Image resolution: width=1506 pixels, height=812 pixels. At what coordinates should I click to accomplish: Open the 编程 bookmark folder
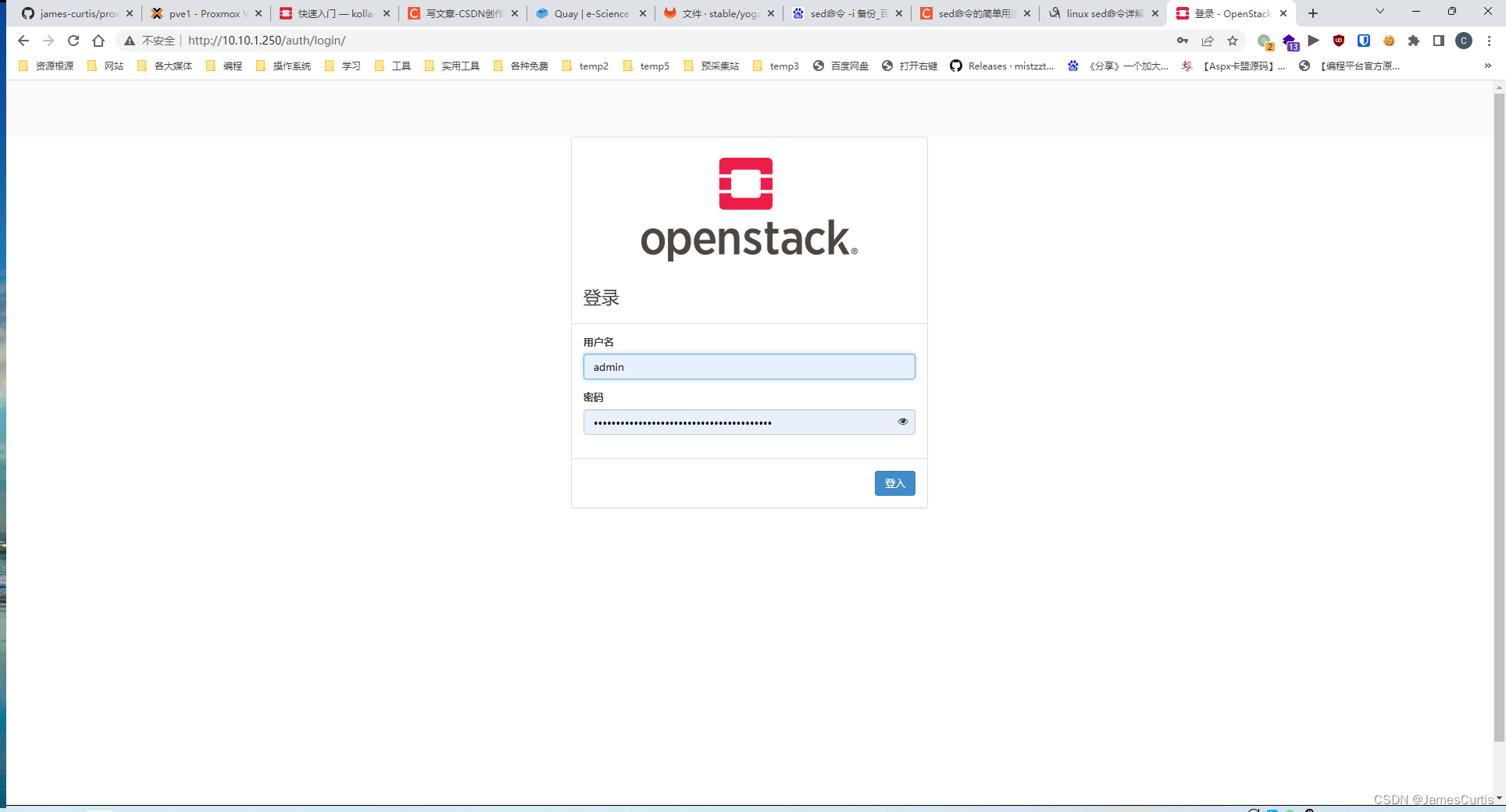[x=224, y=66]
